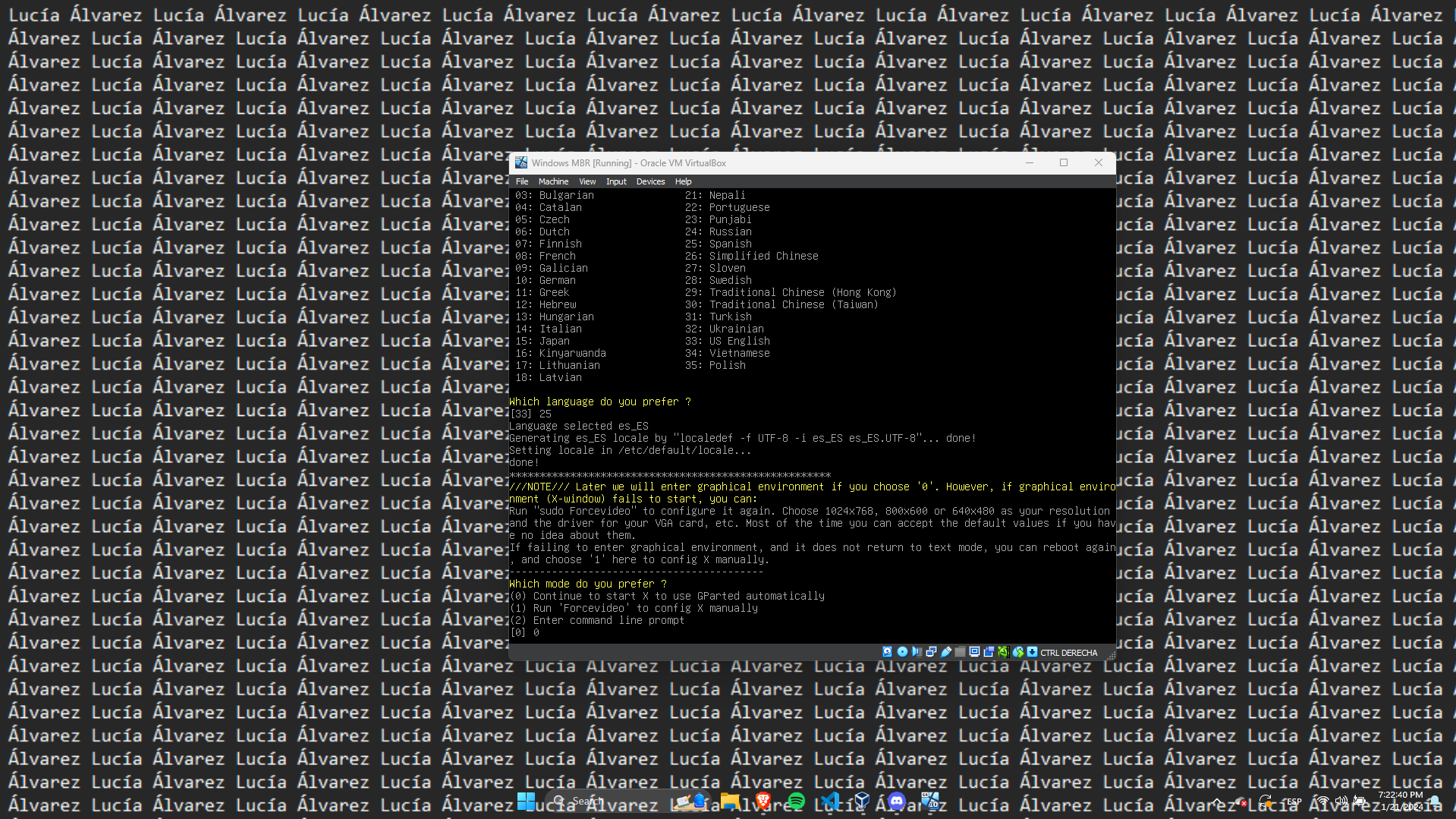This screenshot has height=819, width=1456.
Task: Click the audio status icon in VirtualBox
Action: point(917,652)
